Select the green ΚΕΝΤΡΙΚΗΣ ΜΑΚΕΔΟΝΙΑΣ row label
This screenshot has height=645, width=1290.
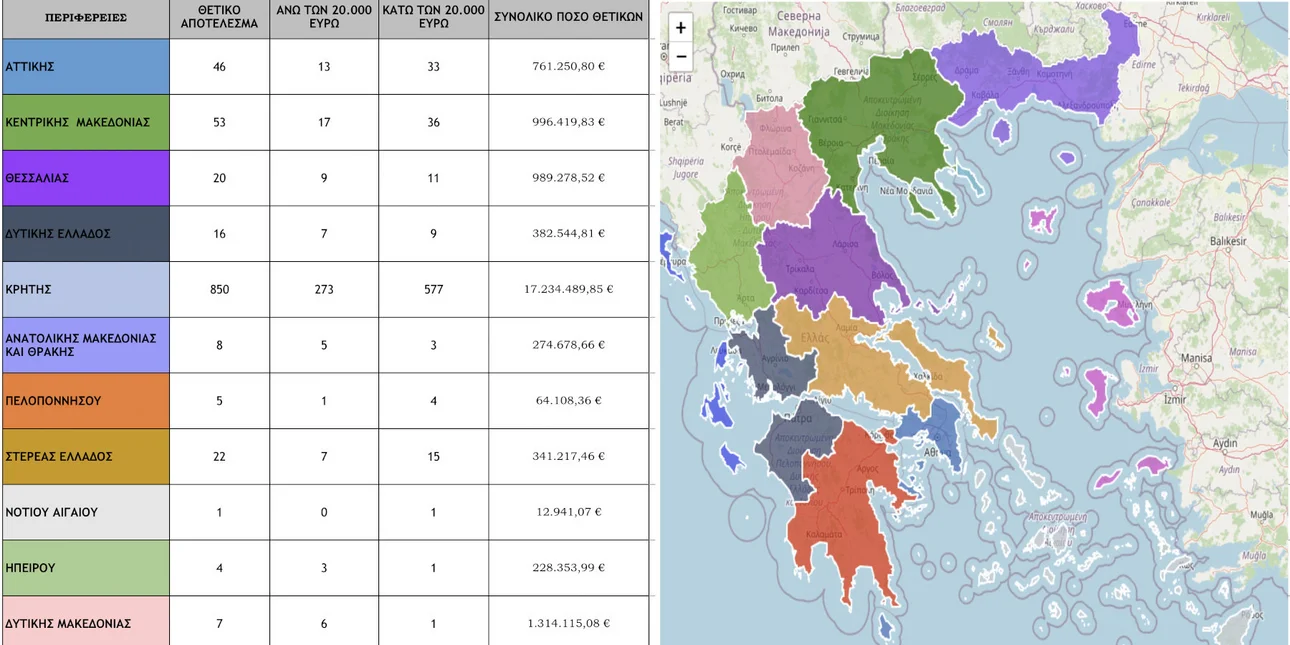pos(86,122)
